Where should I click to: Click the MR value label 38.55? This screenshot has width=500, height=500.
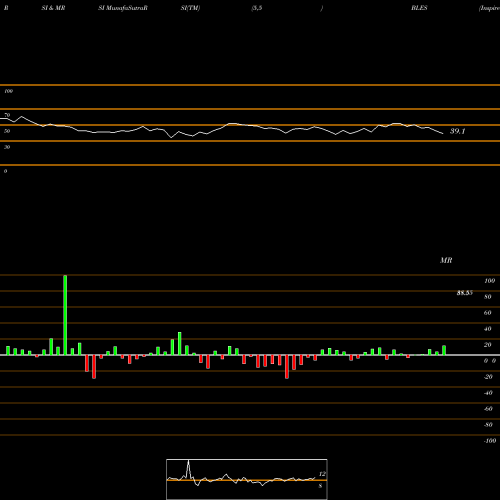[465, 293]
